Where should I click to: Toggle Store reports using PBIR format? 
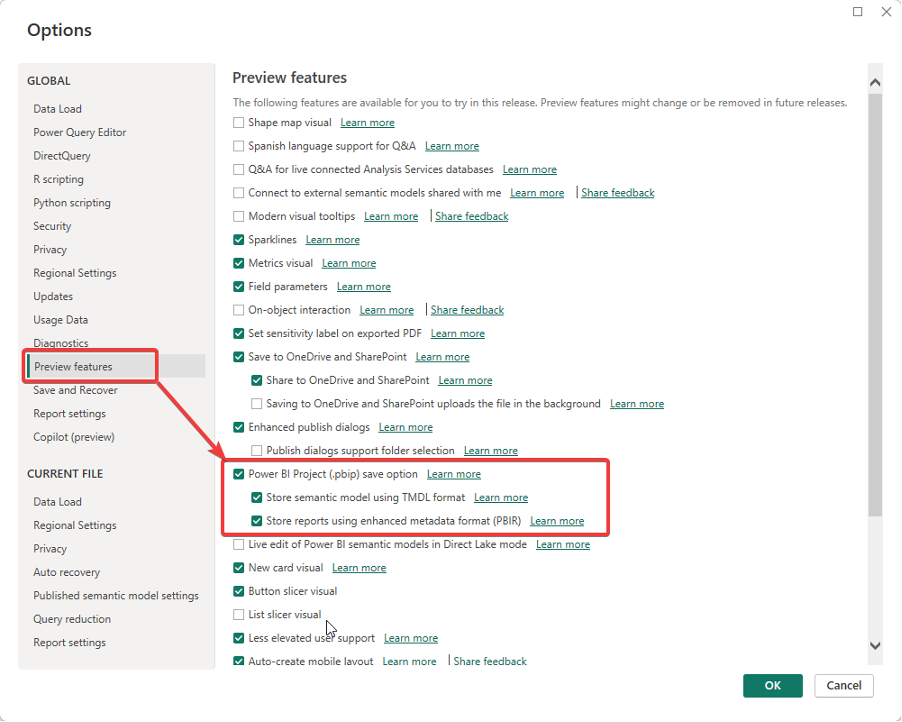pos(257,521)
